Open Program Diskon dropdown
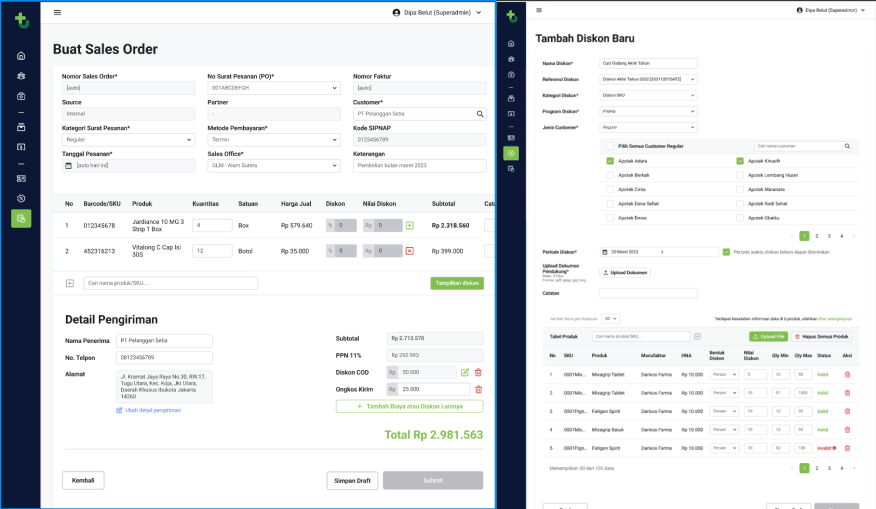 [648, 112]
